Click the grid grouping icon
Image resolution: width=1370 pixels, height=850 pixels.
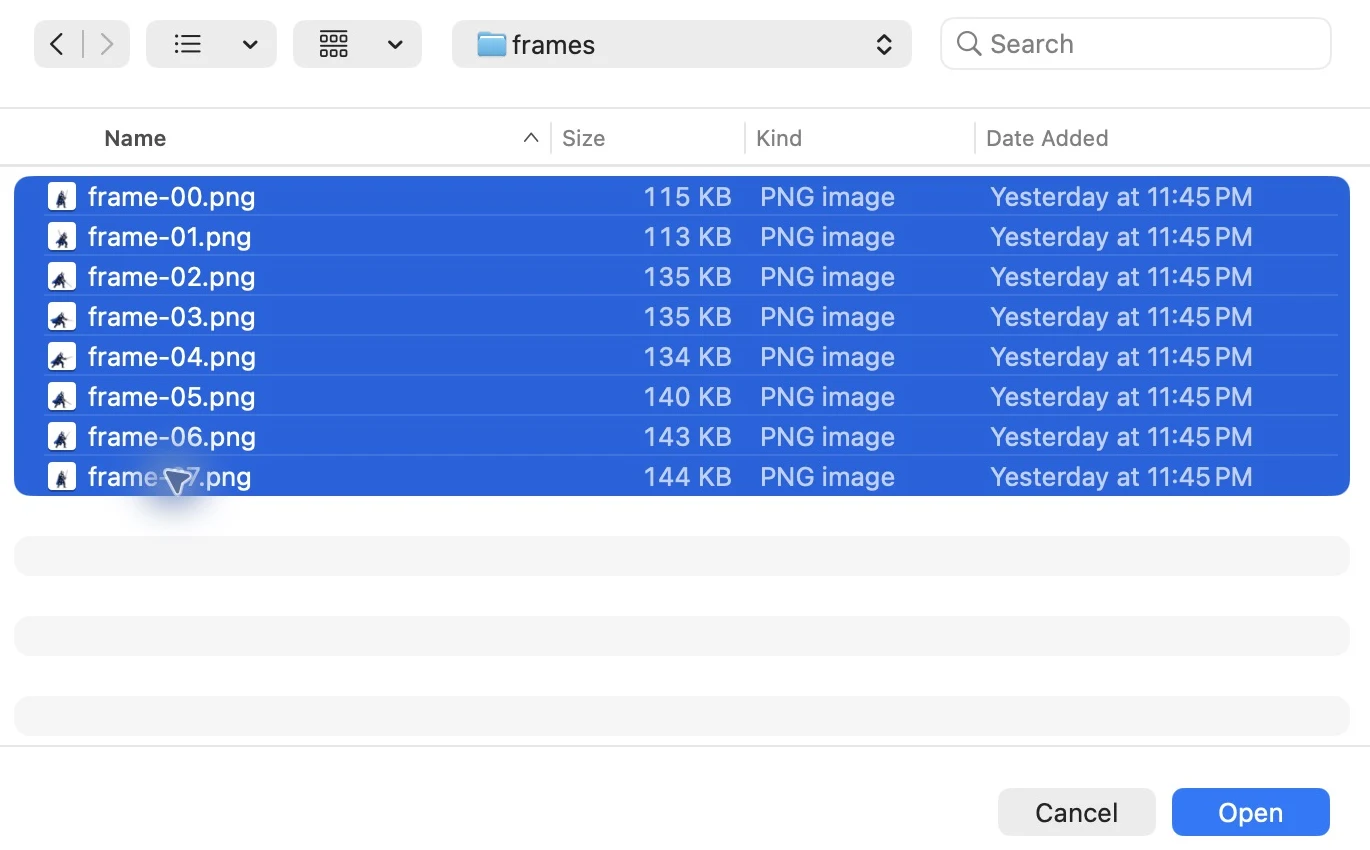(x=334, y=44)
